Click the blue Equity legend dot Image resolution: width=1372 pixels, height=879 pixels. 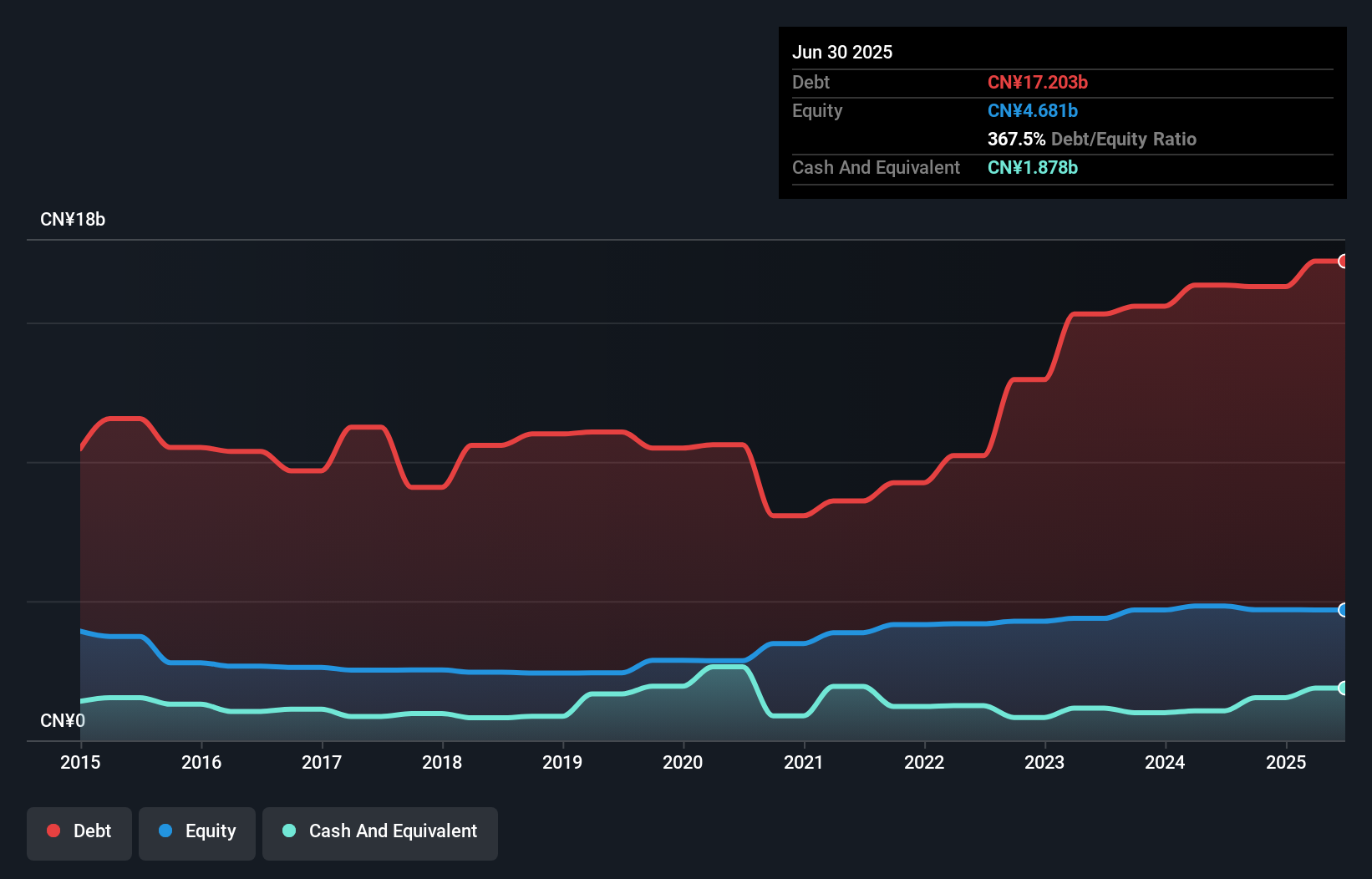coord(165,831)
